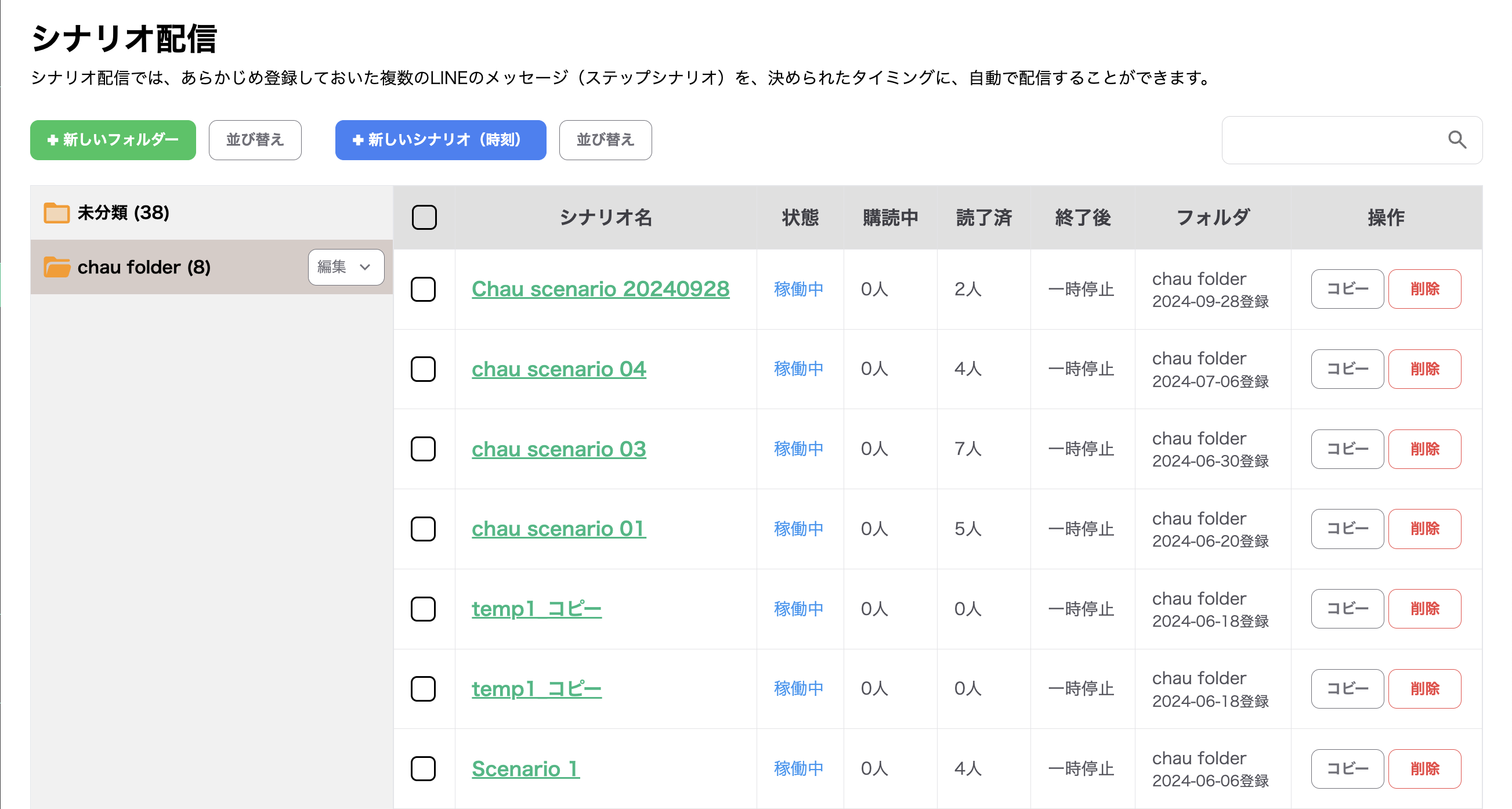The height and width of the screenshot is (809, 1512).
Task: Click the folder 並び替え sort button
Action: (255, 140)
